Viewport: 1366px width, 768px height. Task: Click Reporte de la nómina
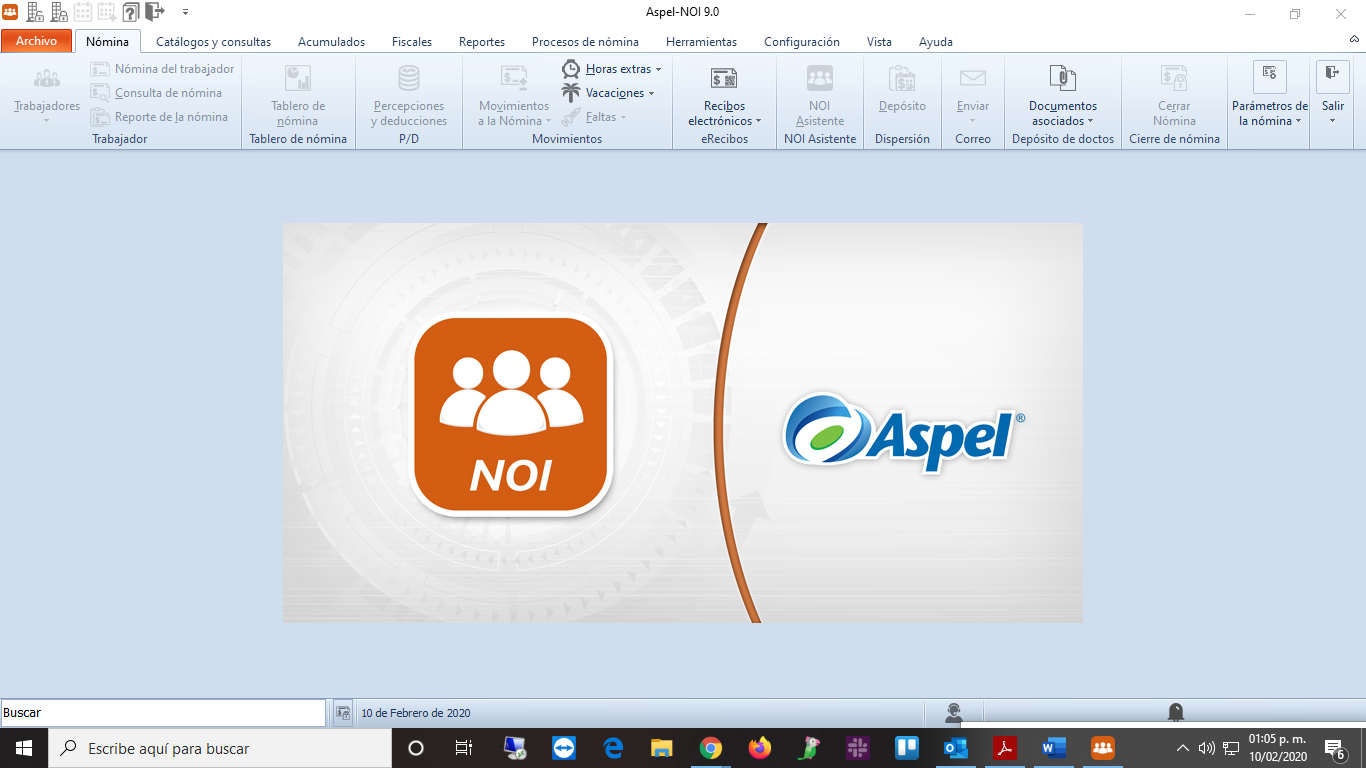pos(159,117)
